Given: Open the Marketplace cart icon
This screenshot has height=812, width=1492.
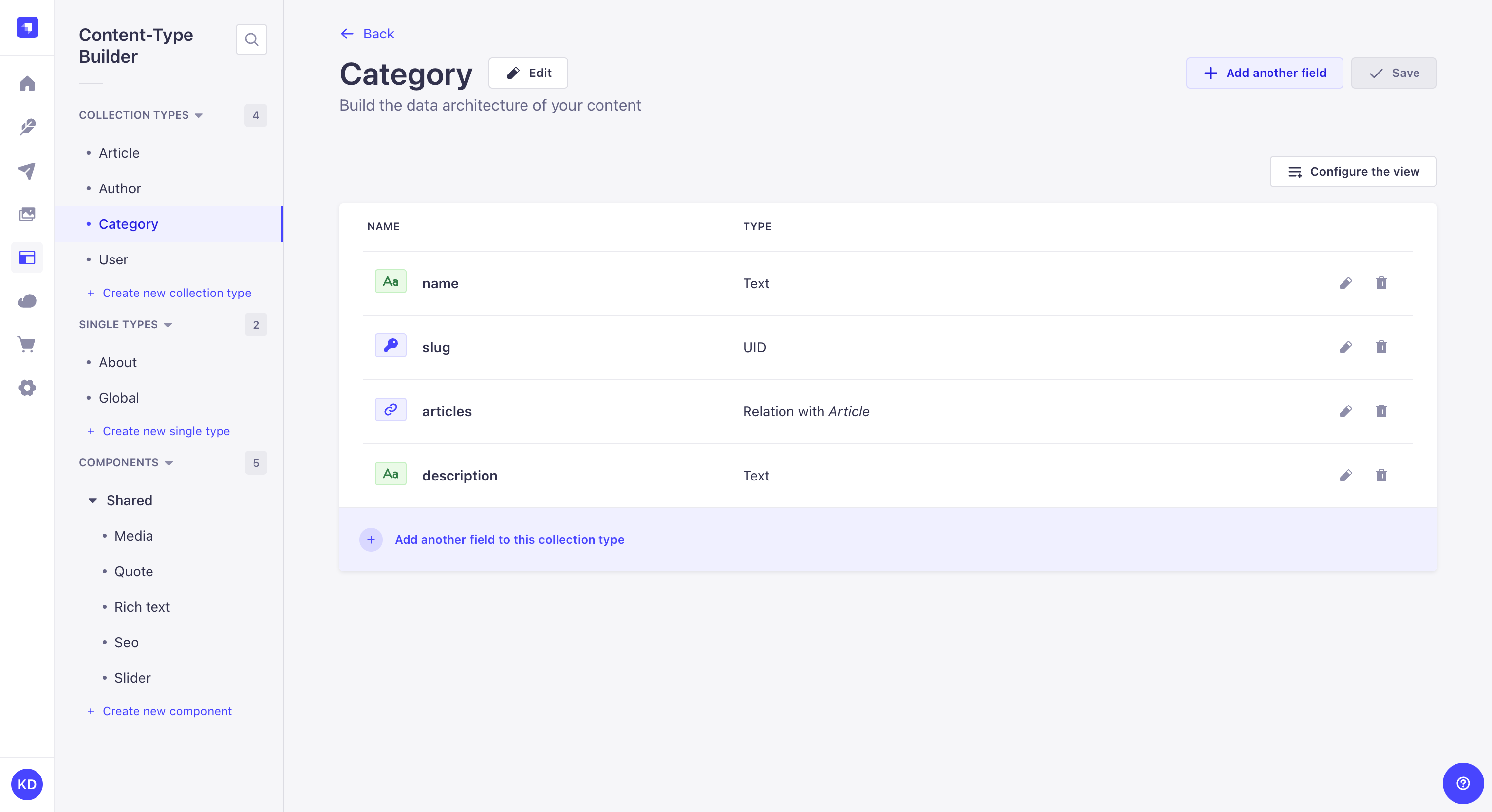Looking at the screenshot, I should pyautogui.click(x=27, y=344).
